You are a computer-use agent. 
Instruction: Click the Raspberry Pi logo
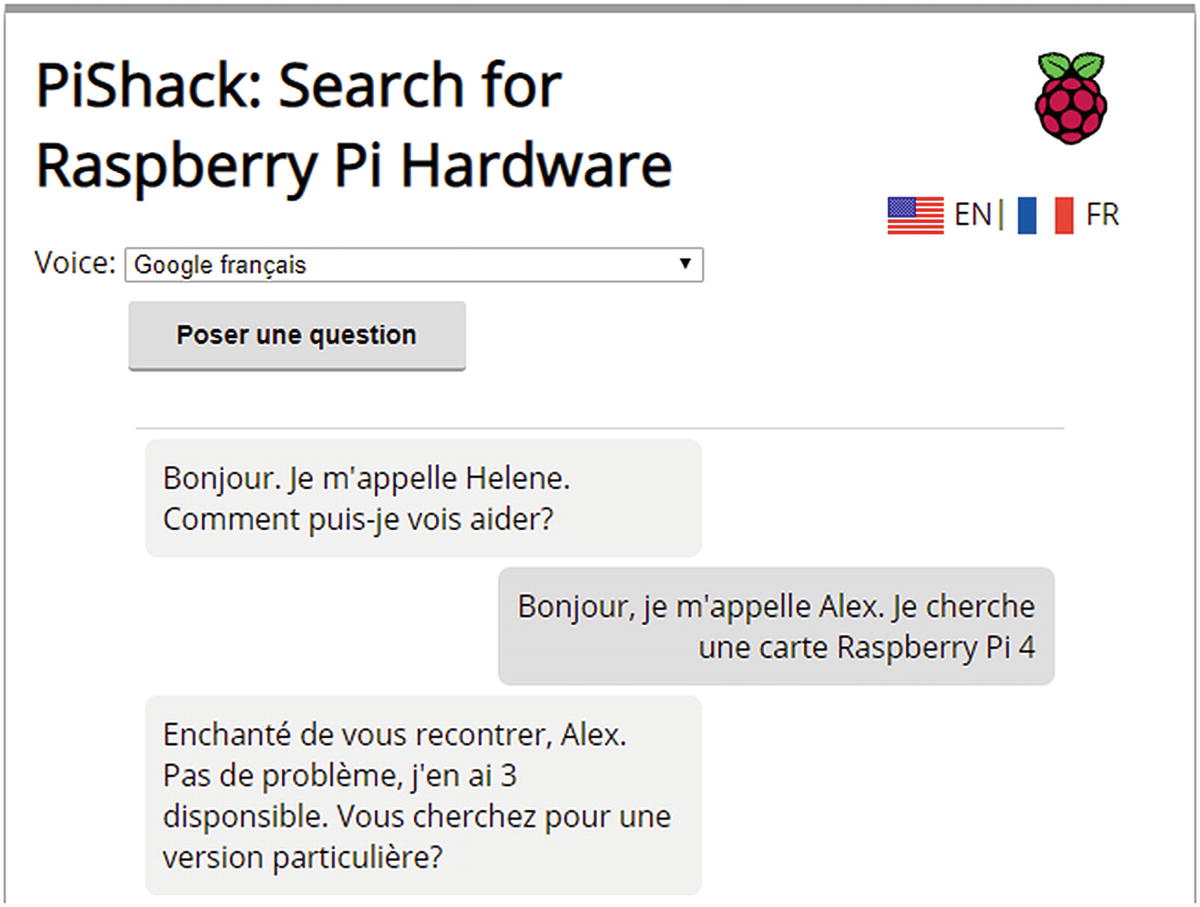click(1070, 98)
